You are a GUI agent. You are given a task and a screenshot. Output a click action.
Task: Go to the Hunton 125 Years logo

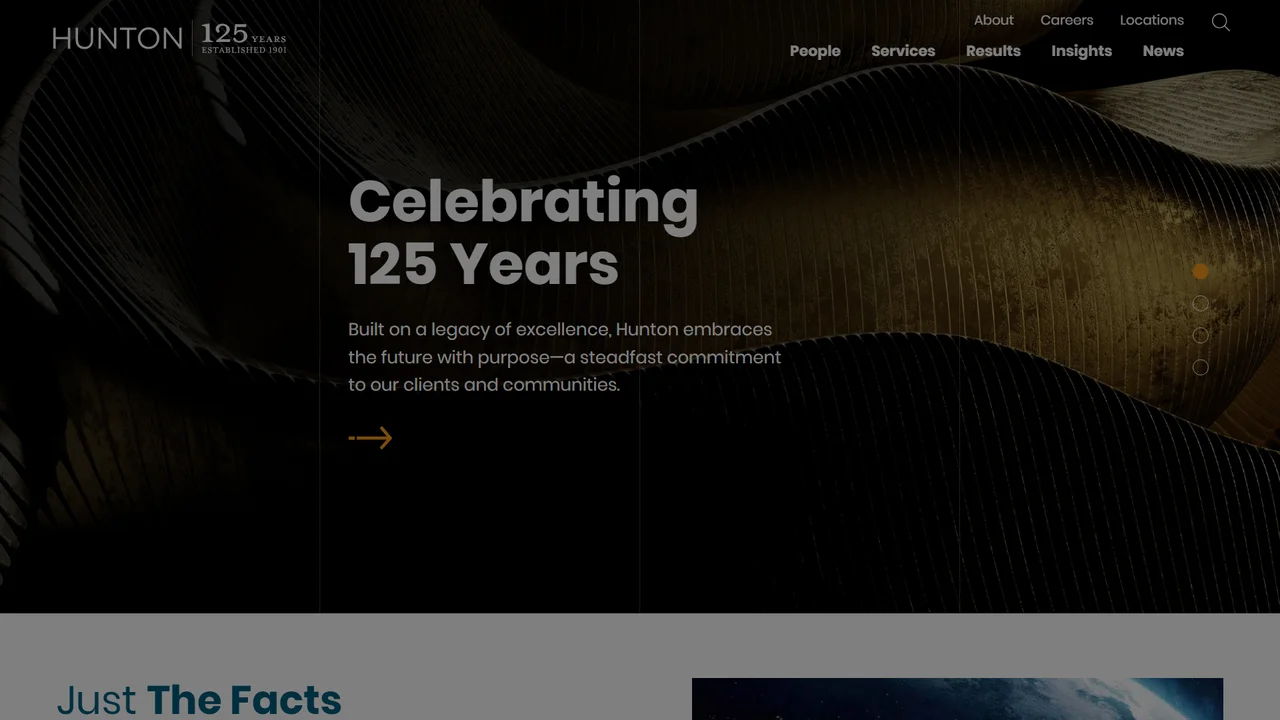tap(169, 38)
